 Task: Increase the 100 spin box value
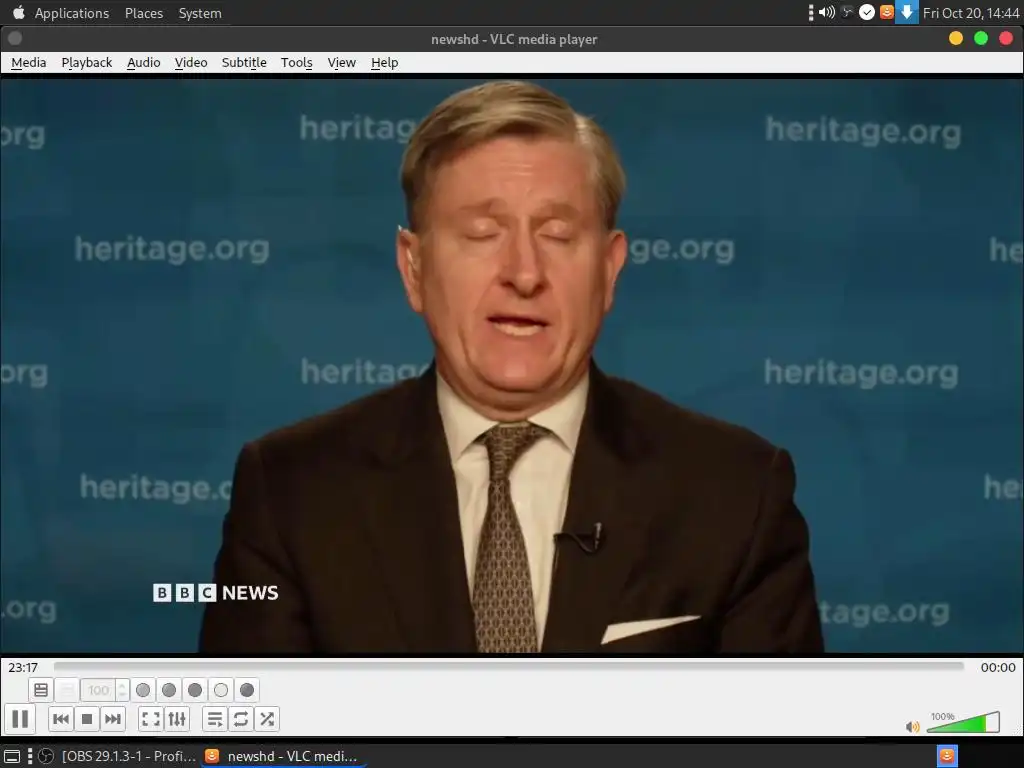[122, 684]
